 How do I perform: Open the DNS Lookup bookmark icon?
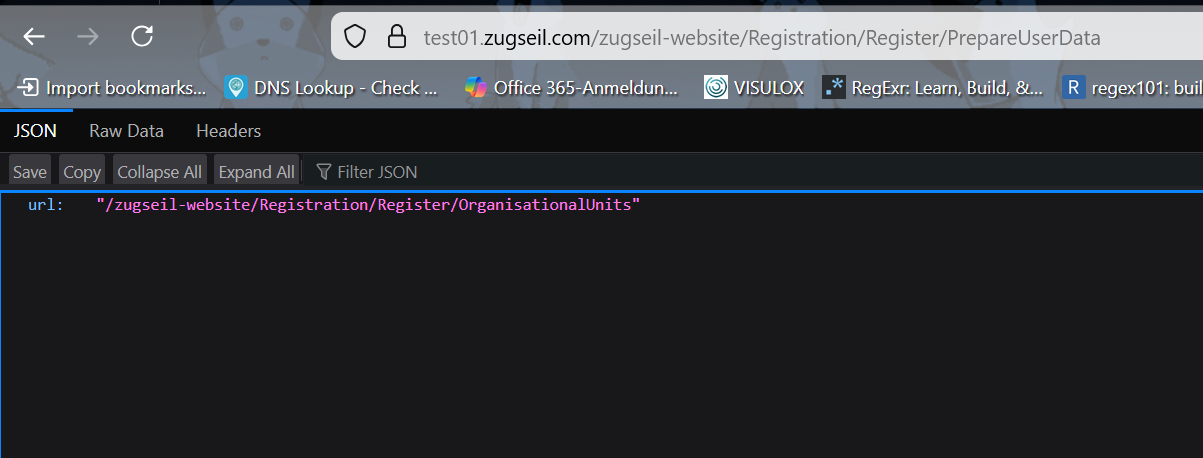click(x=236, y=88)
